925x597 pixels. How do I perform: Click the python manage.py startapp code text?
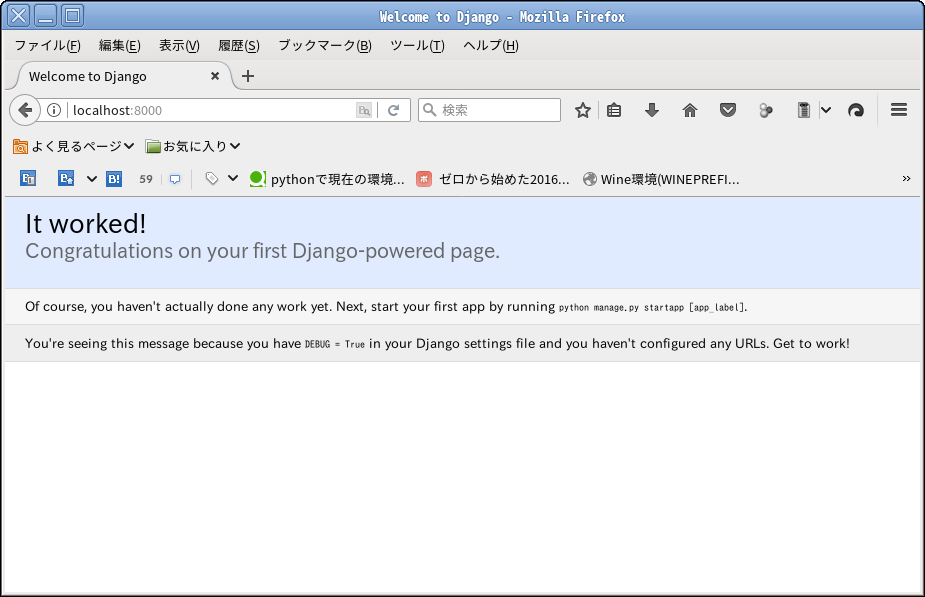pyautogui.click(x=652, y=307)
